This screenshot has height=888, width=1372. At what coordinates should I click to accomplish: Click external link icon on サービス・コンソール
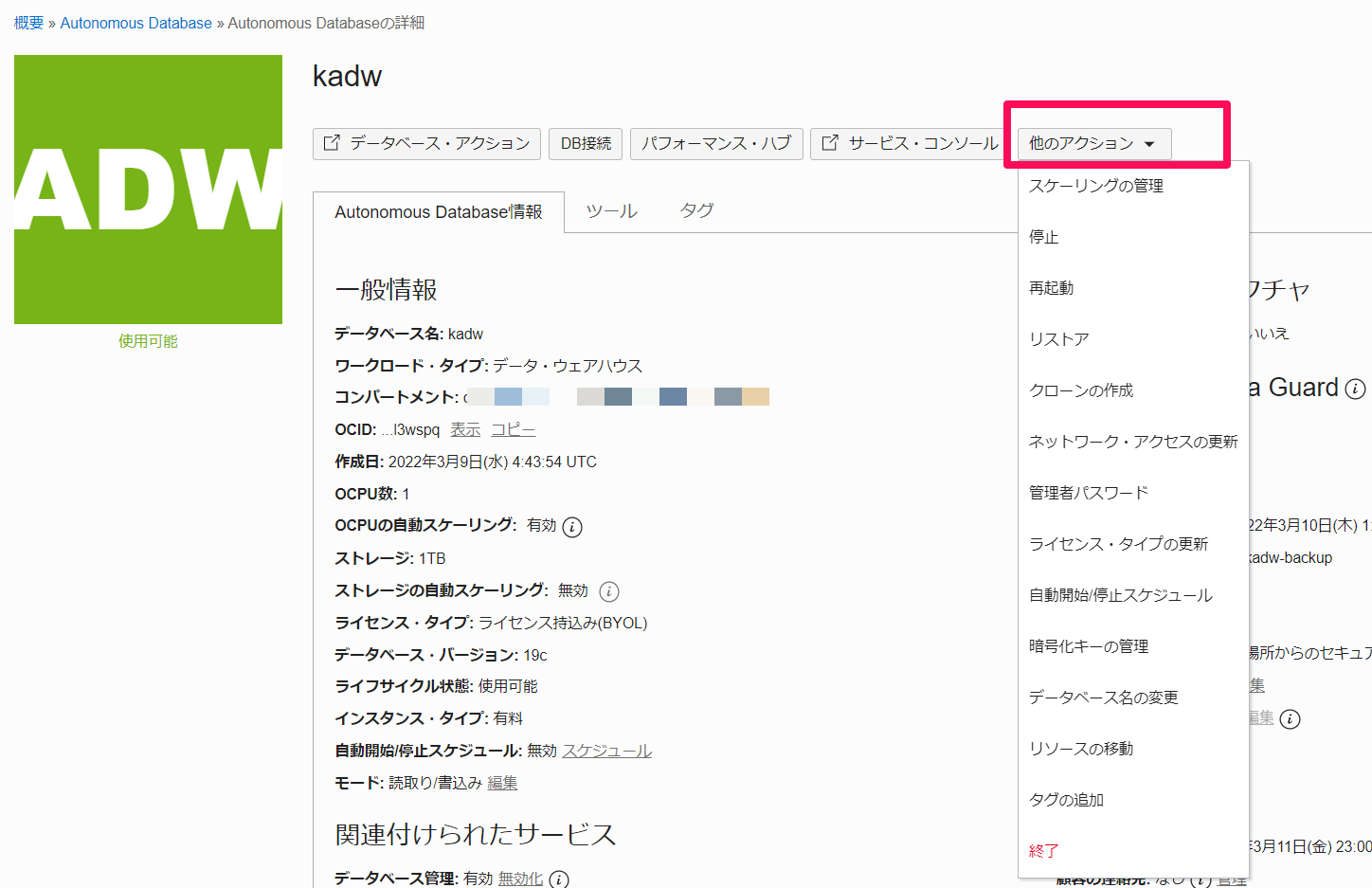point(830,143)
